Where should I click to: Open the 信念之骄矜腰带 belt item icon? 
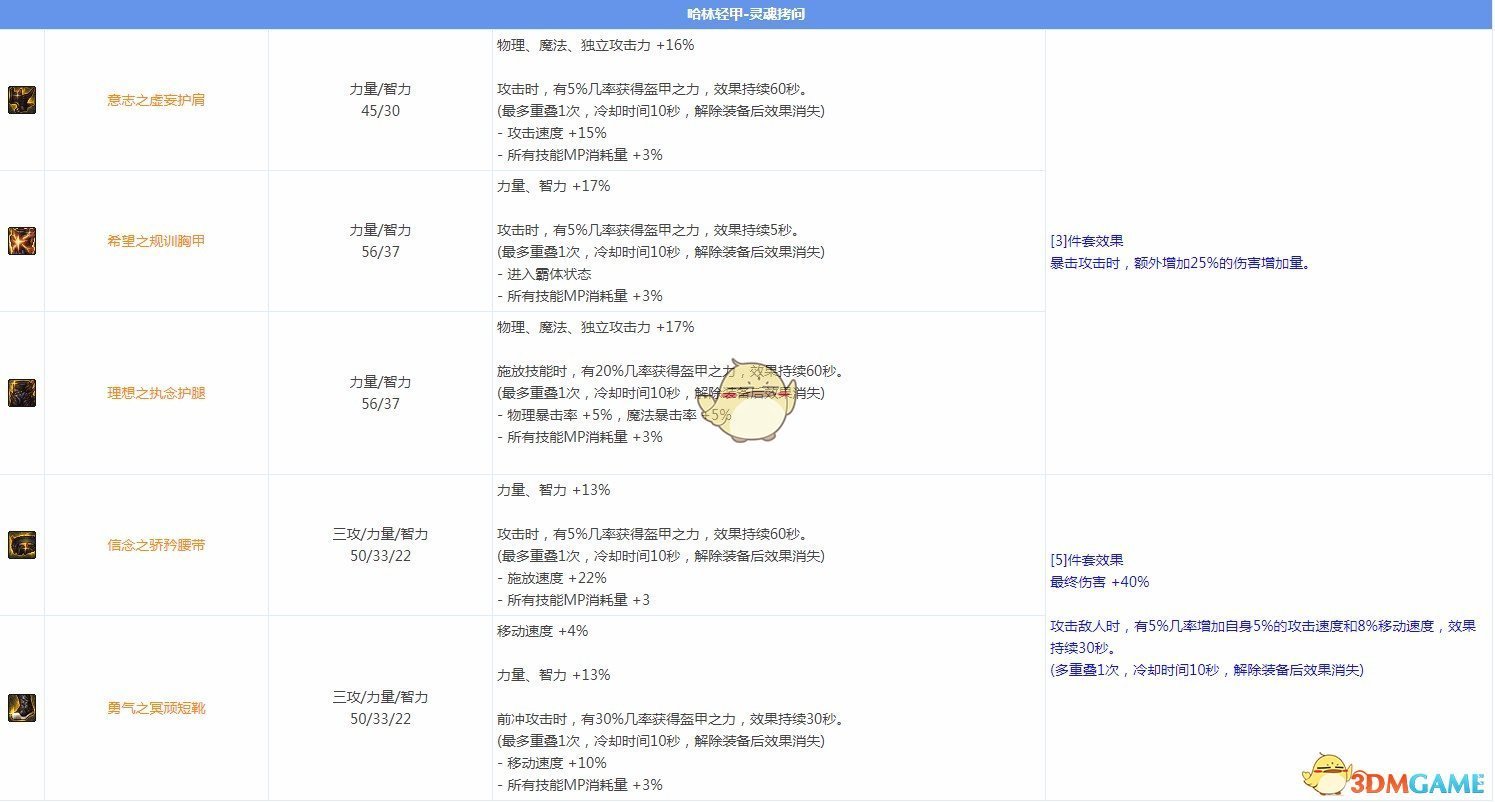click(21, 545)
